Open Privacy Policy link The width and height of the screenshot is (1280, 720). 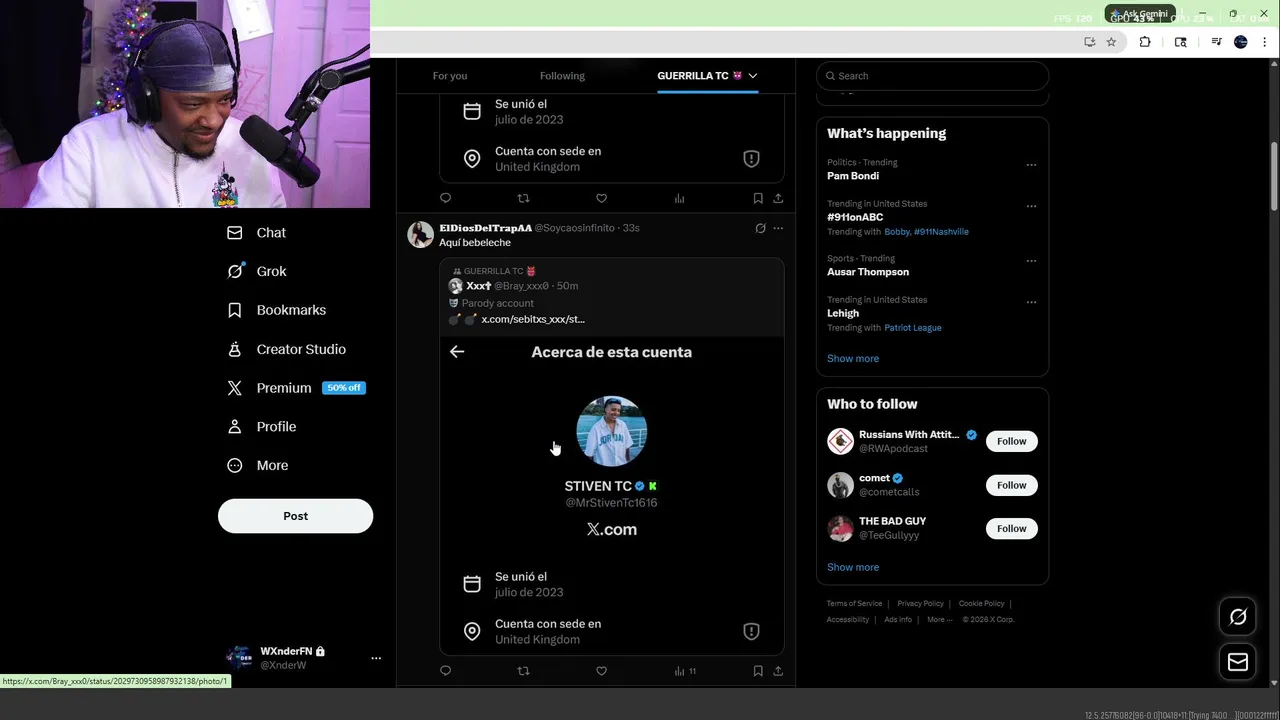coord(920,604)
